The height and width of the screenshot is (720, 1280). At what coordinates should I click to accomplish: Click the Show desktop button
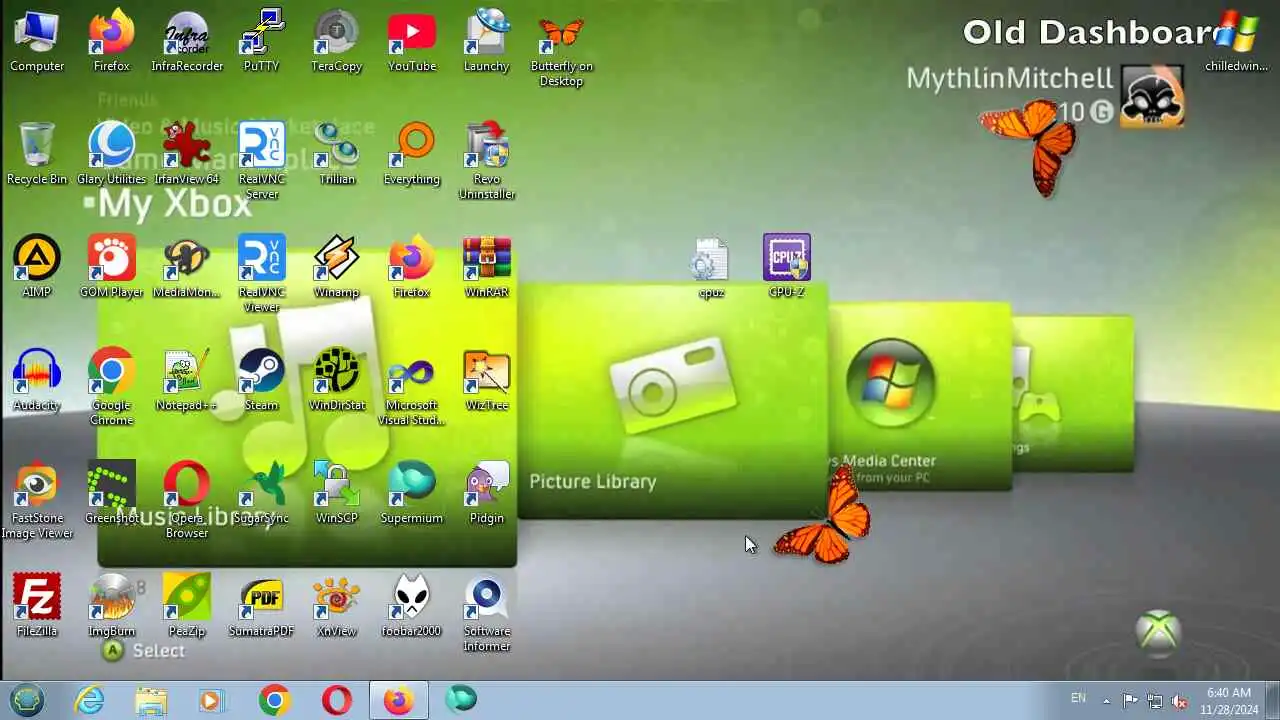[1272, 701]
